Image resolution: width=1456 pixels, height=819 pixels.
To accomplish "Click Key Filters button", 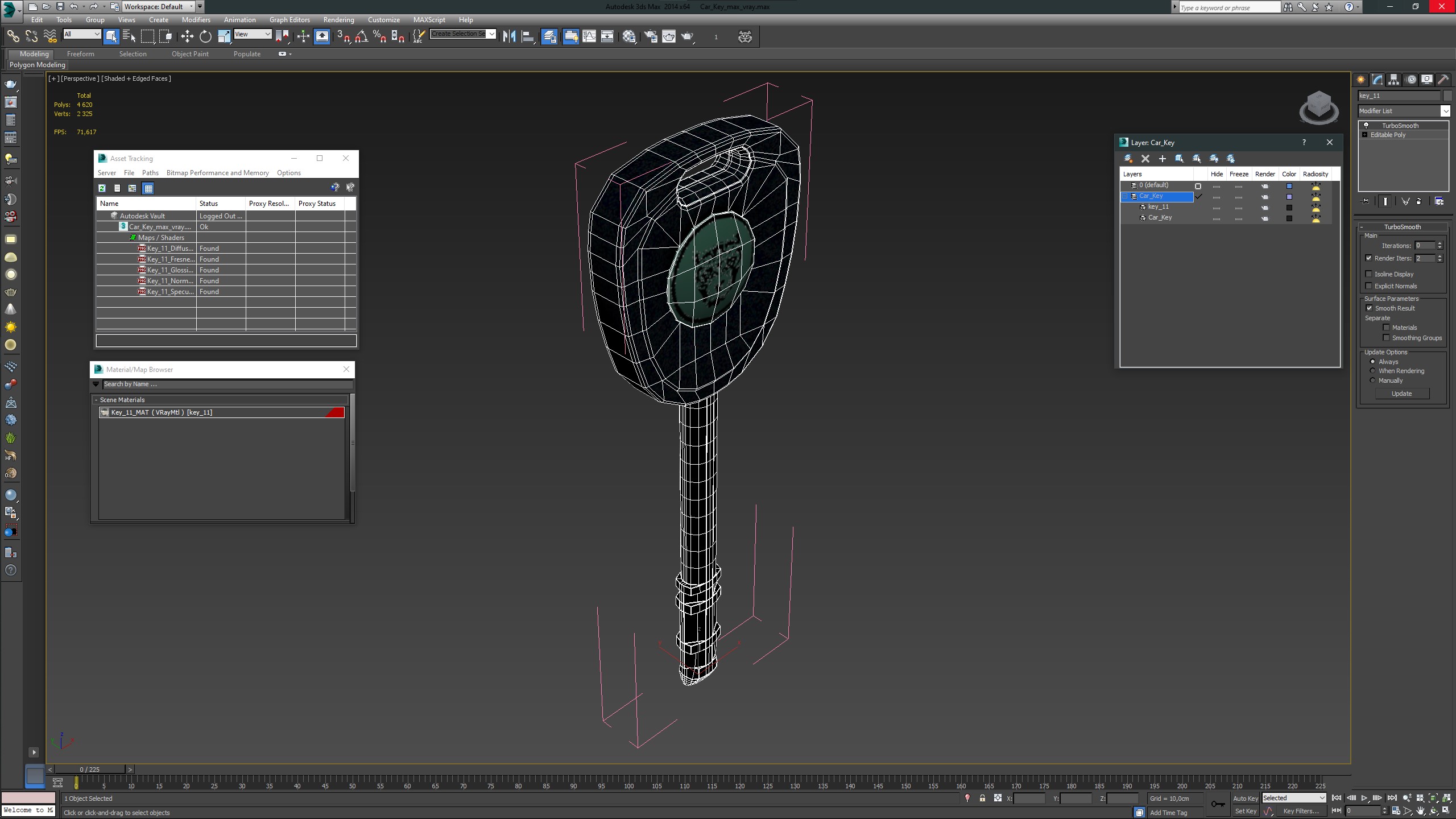I will point(1301,811).
